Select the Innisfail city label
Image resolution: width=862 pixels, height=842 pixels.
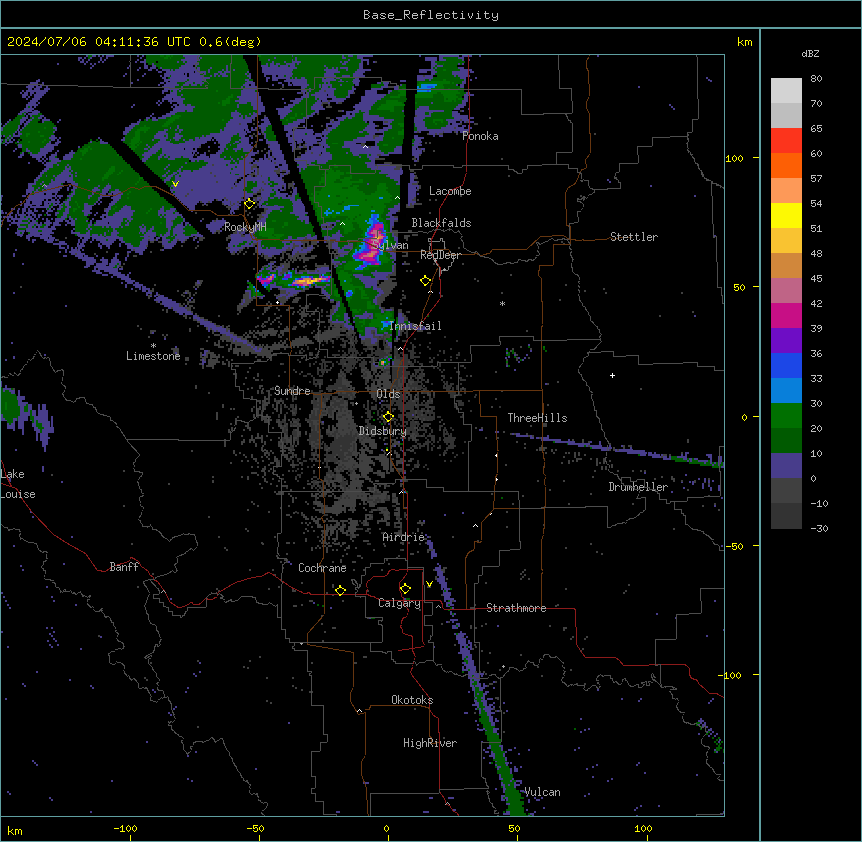click(415, 326)
